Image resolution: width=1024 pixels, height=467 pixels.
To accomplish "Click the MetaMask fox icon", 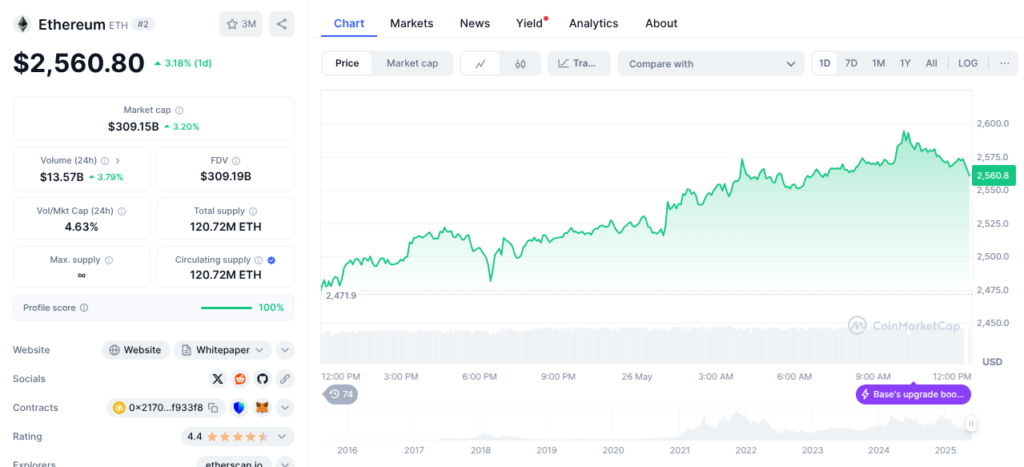I will tap(262, 408).
